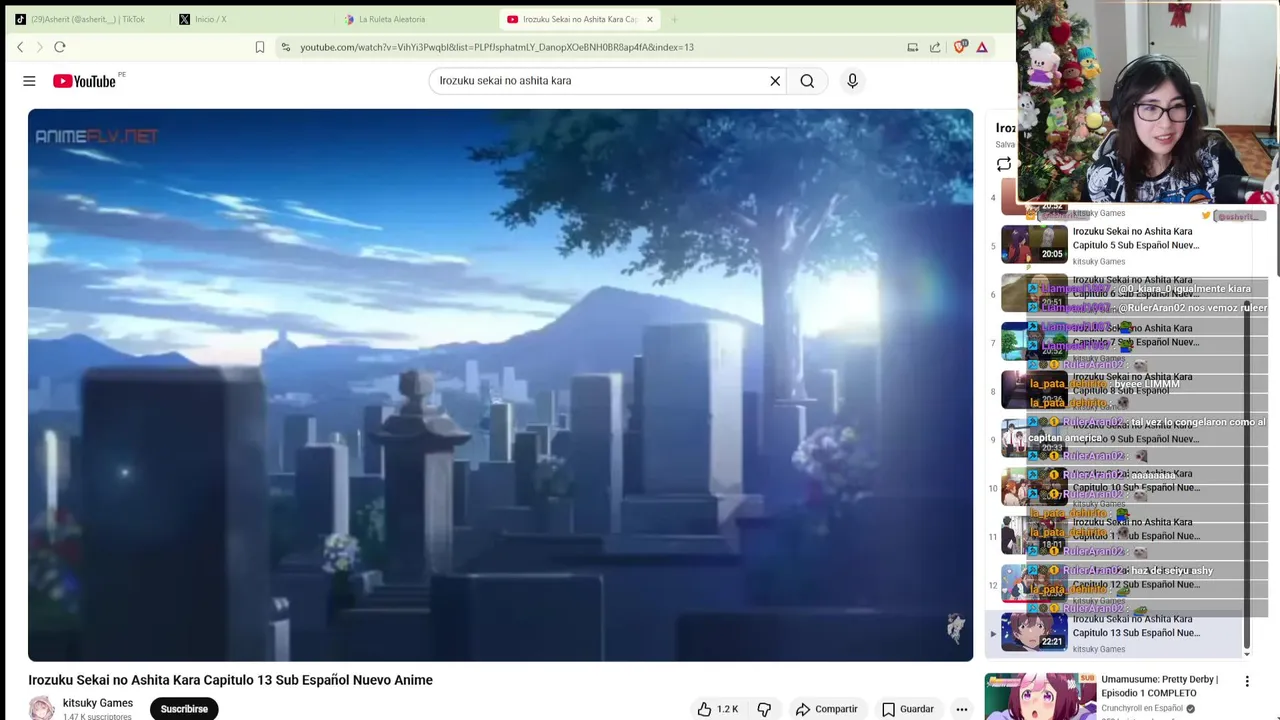Play playlist item number 8 thumbnail
This screenshot has height=720, width=1280.
pos(1034,390)
